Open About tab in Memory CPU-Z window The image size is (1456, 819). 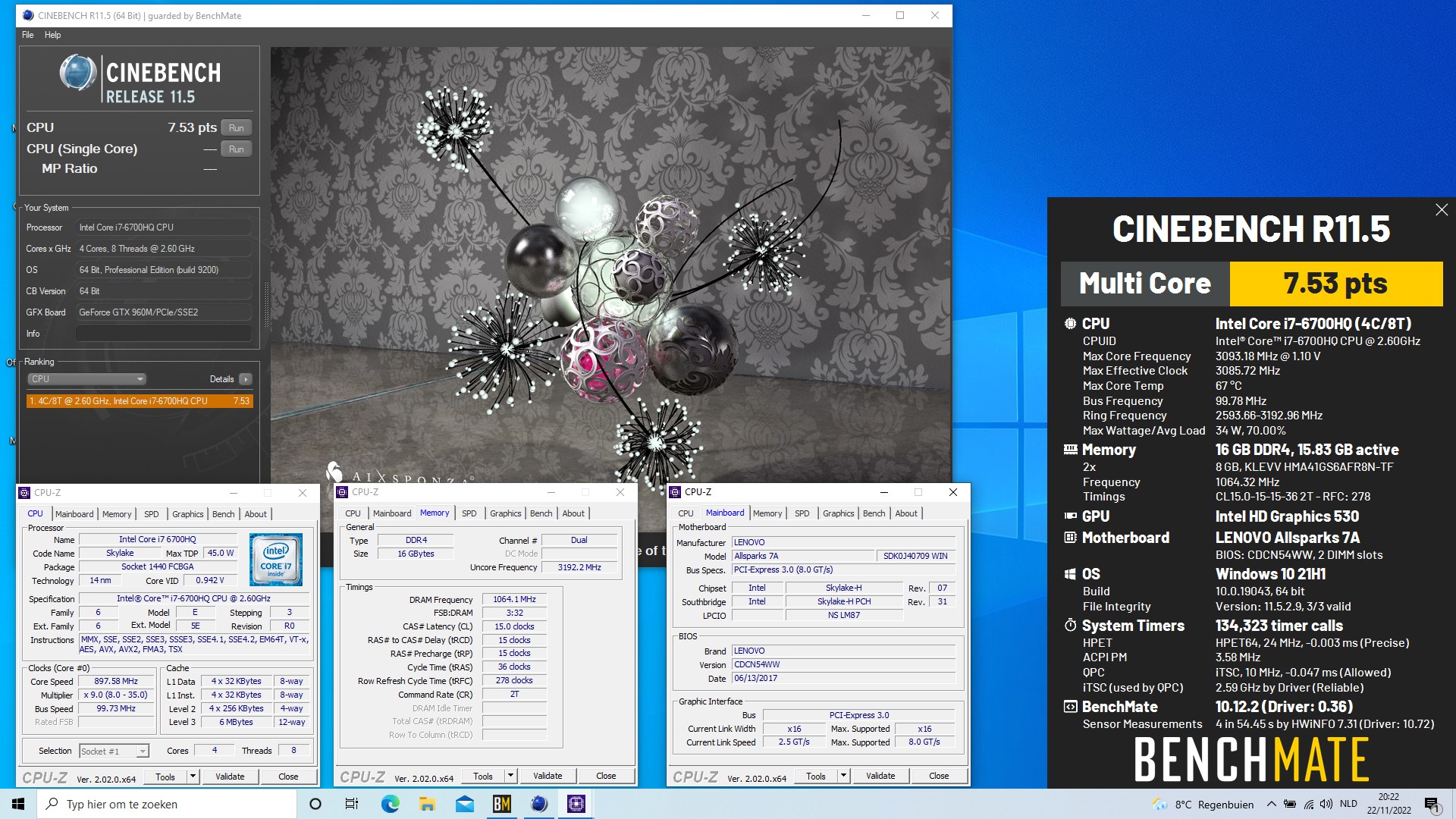573,513
